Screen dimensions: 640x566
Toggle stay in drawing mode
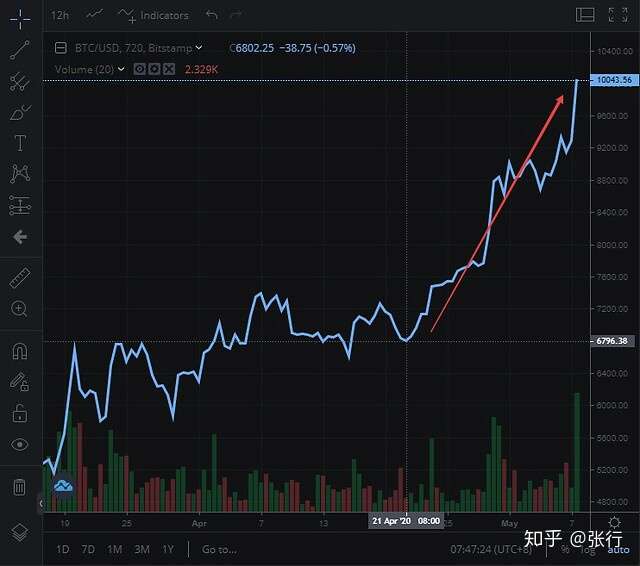point(19,382)
